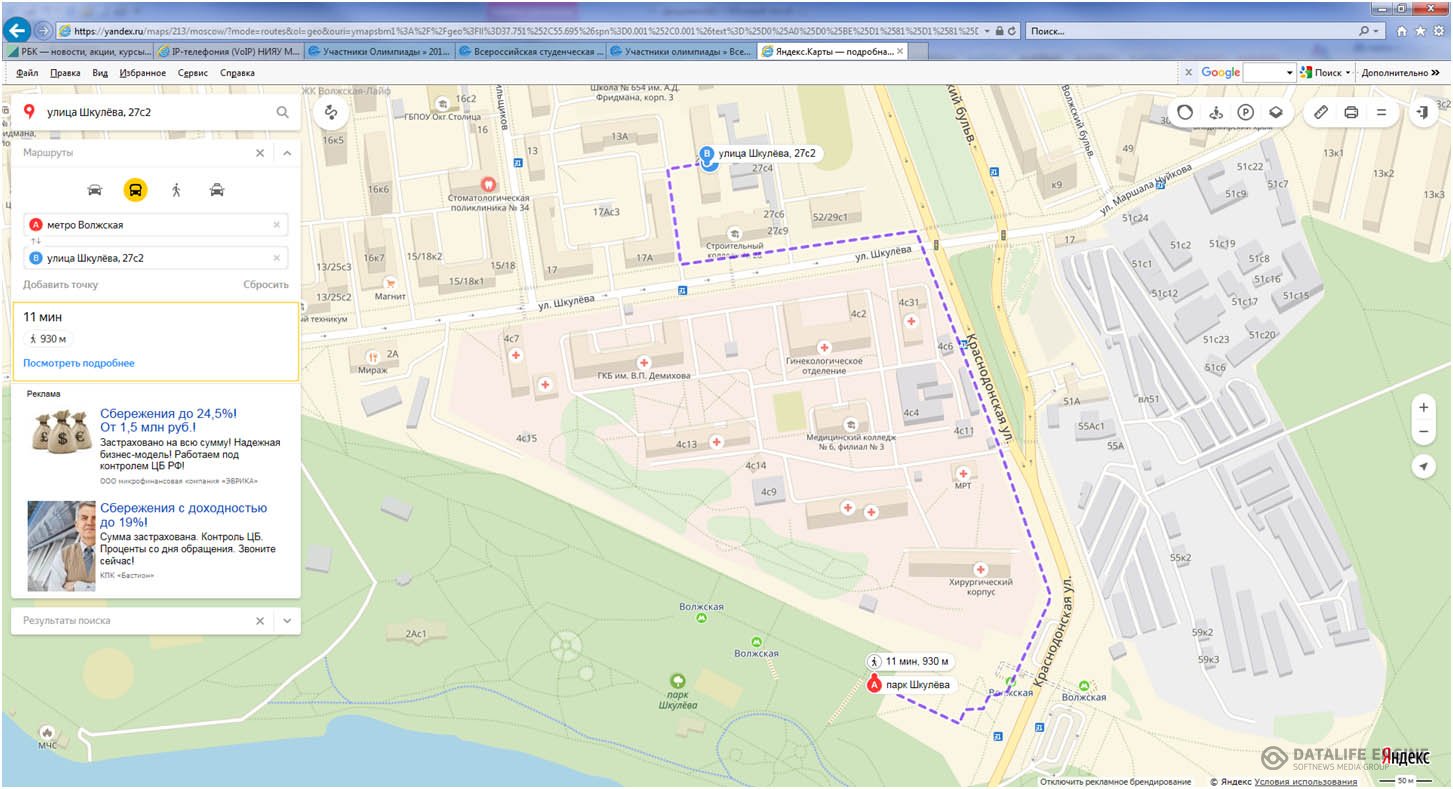The width and height of the screenshot is (1453, 789).
Task: Toggle the traffic layer circle icon
Action: point(1185,112)
